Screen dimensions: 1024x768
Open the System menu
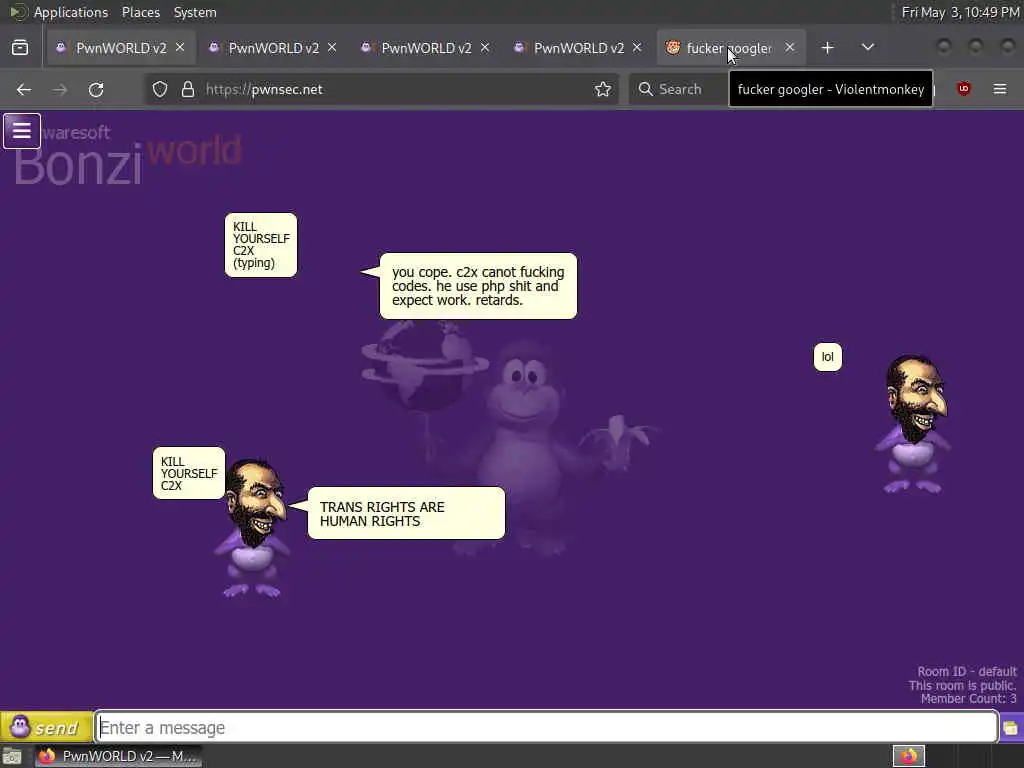coord(195,12)
